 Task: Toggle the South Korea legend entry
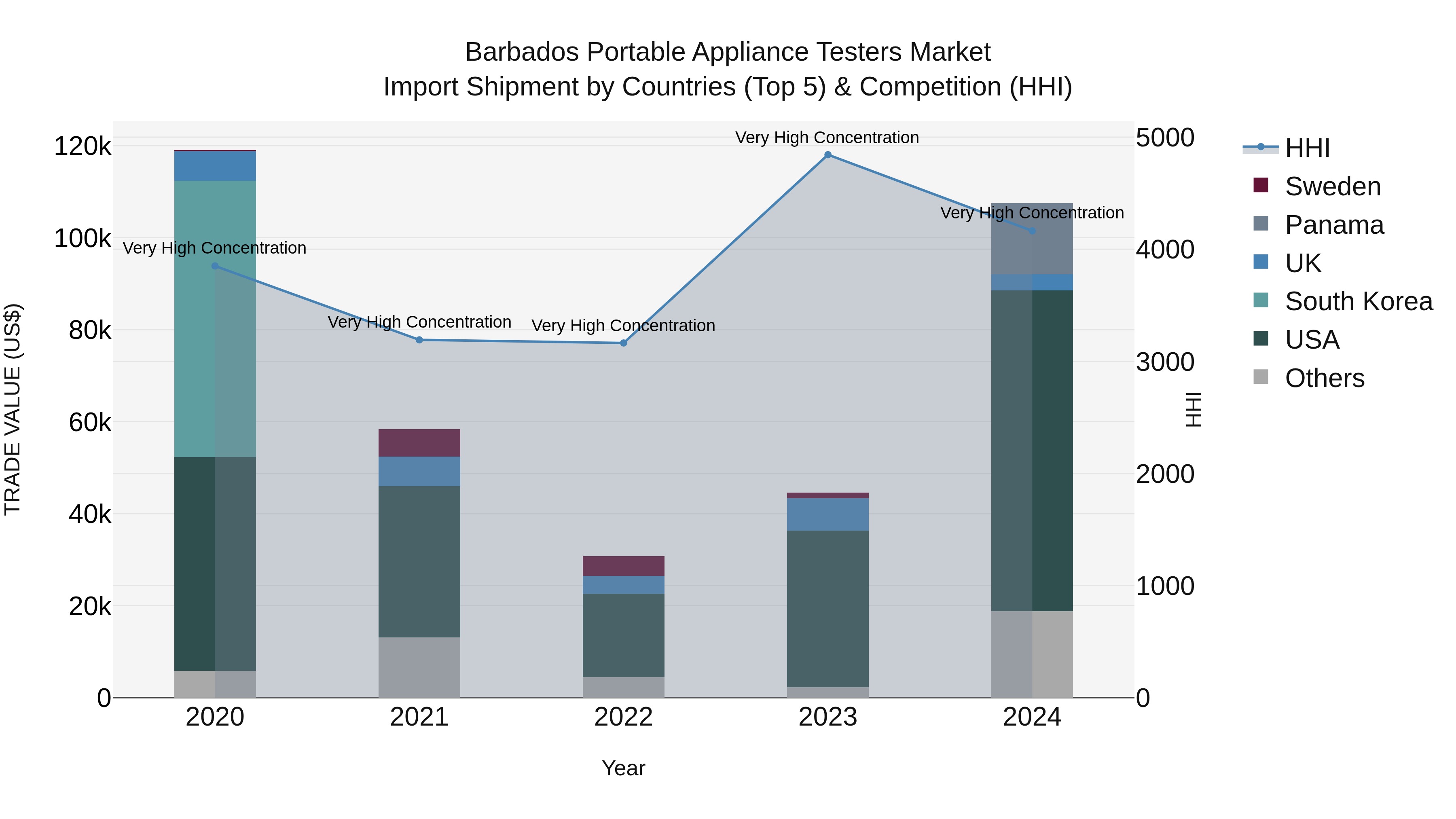[x=1343, y=301]
